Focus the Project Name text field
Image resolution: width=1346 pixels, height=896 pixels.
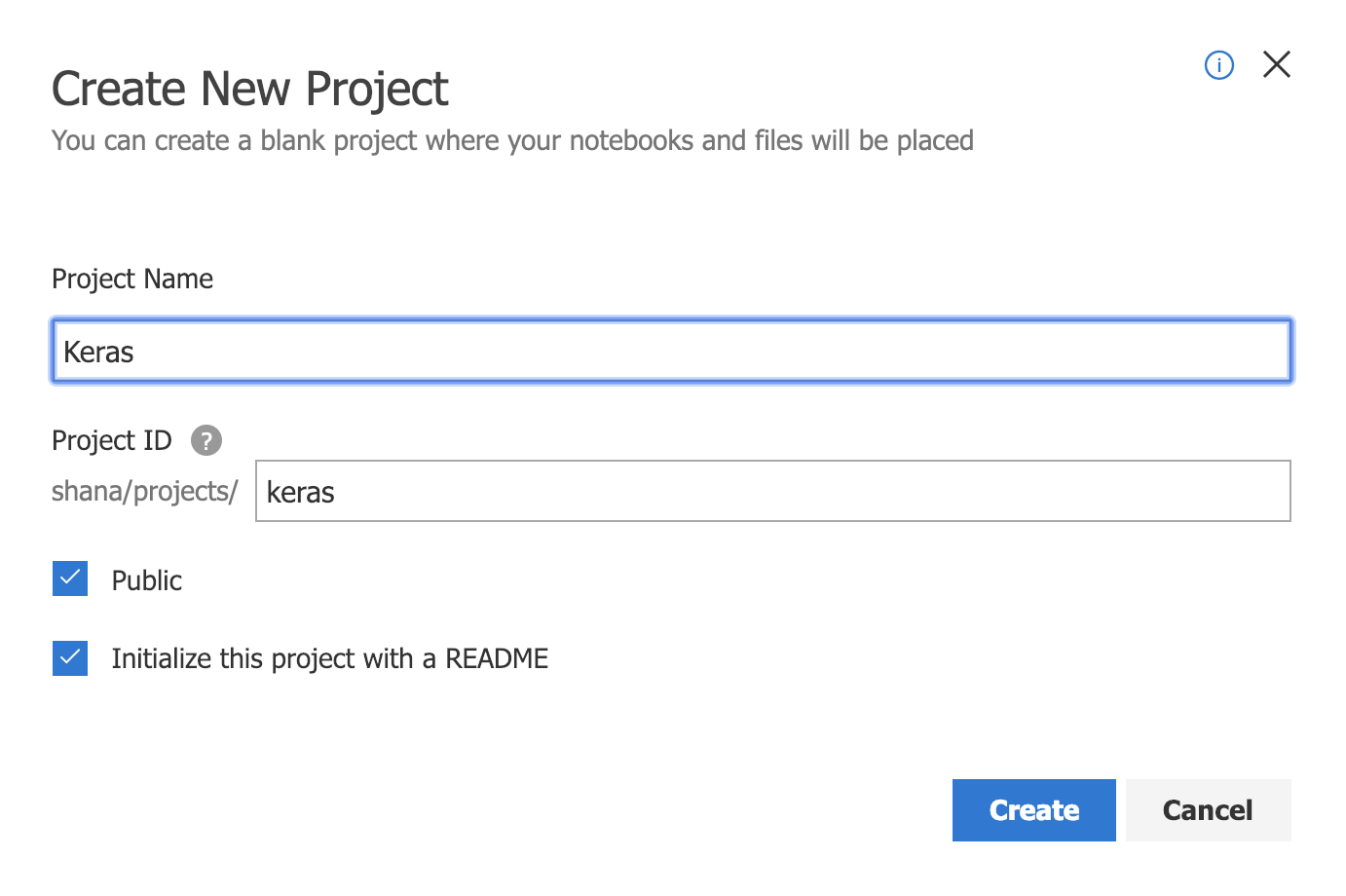[x=671, y=351]
